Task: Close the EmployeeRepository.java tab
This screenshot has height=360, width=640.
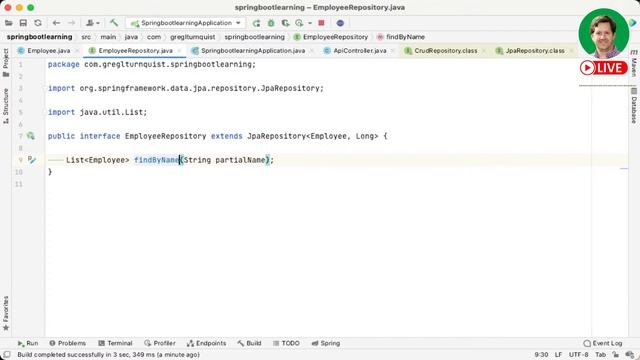Action: point(179,51)
